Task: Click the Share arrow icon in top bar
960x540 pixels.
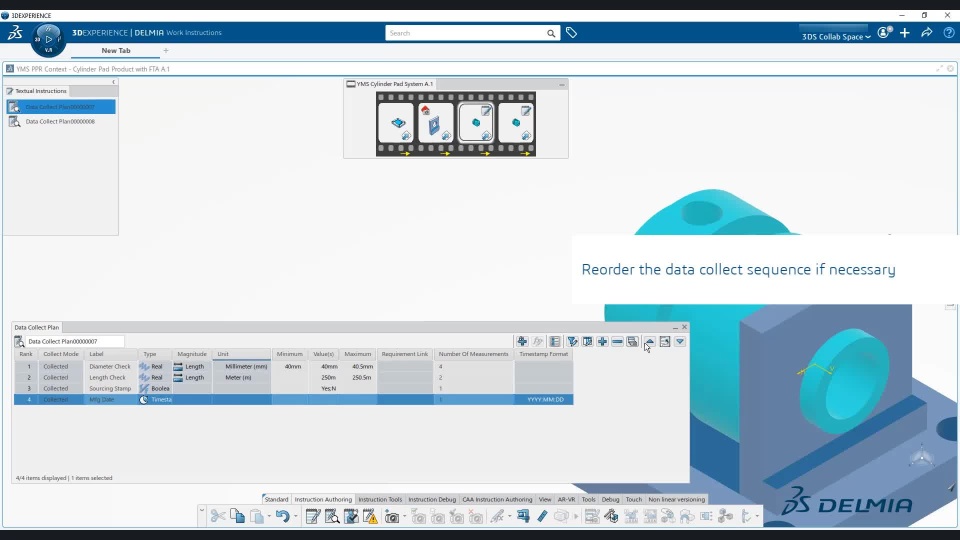Action: pos(926,33)
